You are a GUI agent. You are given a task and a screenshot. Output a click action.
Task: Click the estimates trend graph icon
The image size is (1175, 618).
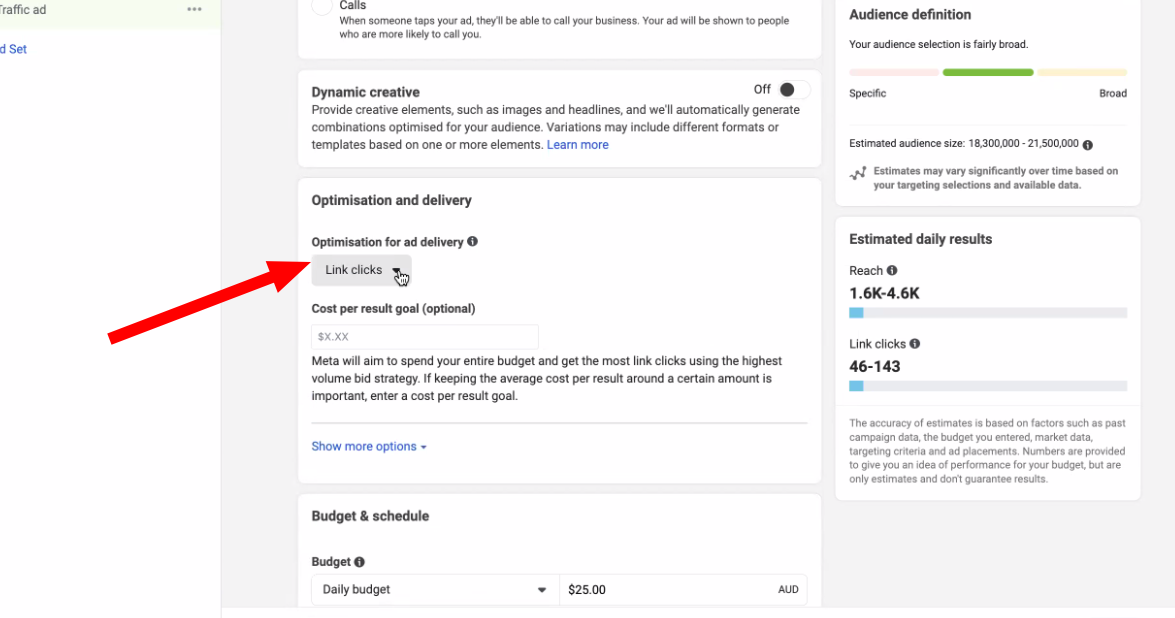coord(858,174)
